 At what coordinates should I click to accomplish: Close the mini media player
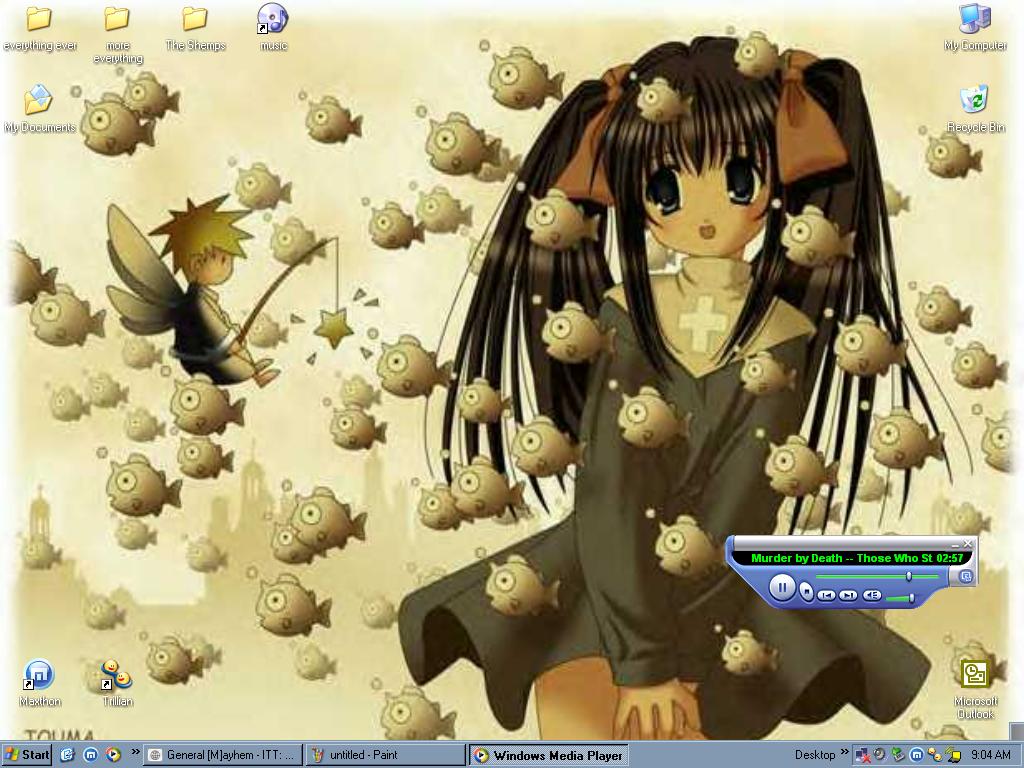[967, 543]
